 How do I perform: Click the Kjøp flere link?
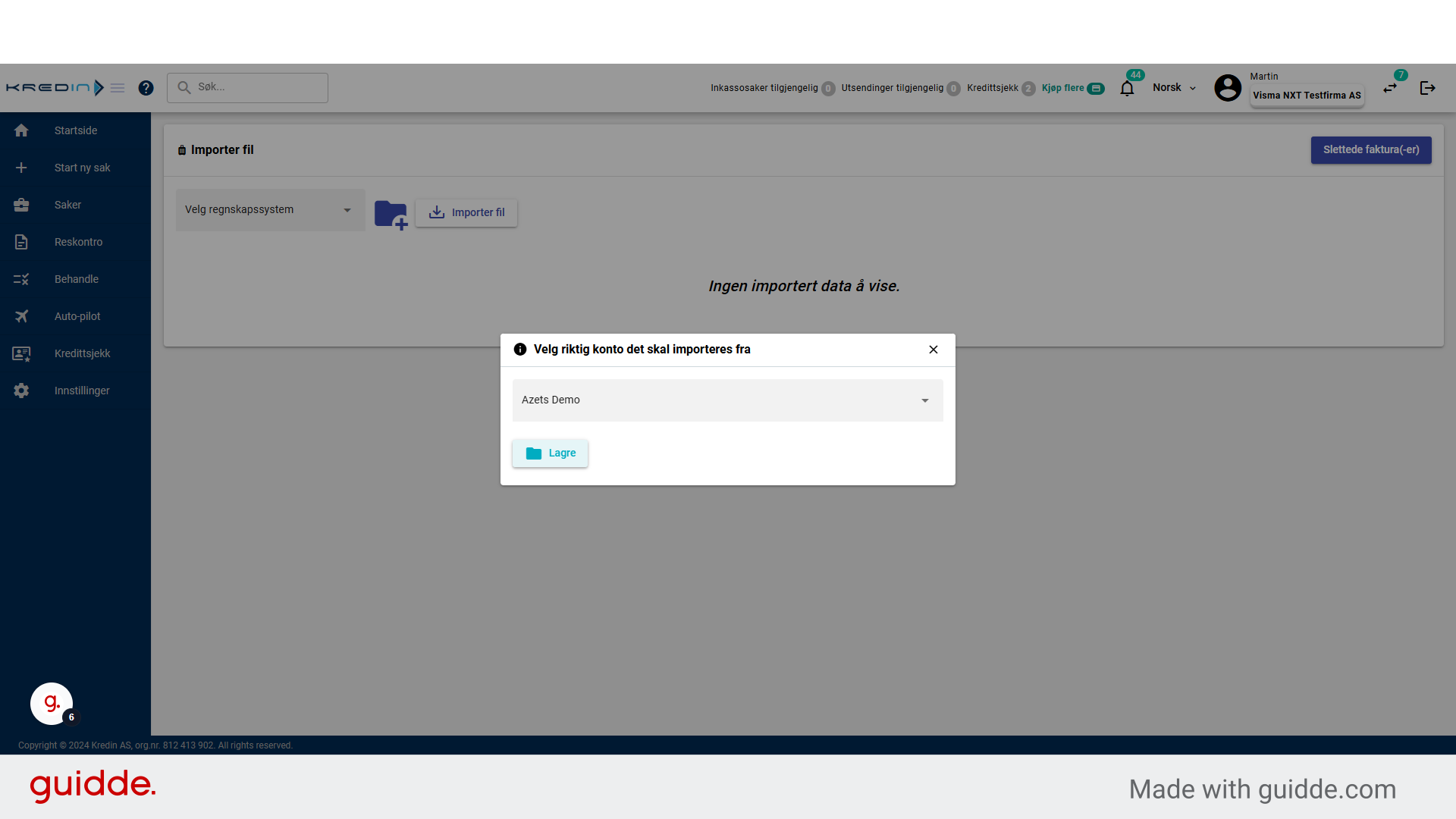click(x=1063, y=88)
